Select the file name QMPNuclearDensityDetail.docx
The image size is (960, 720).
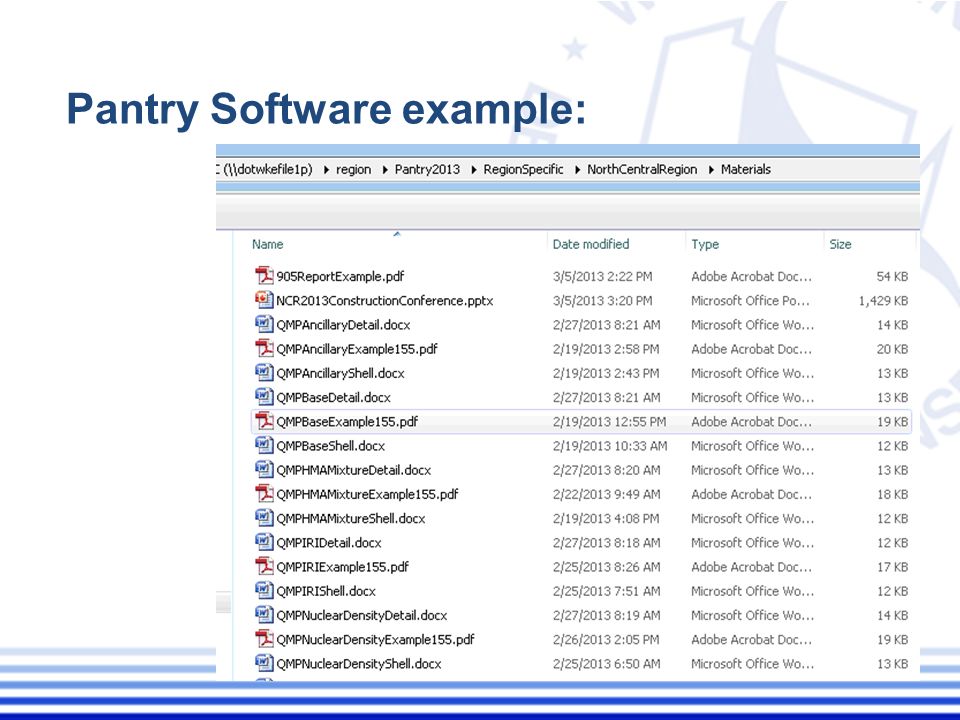pyautogui.click(x=361, y=615)
